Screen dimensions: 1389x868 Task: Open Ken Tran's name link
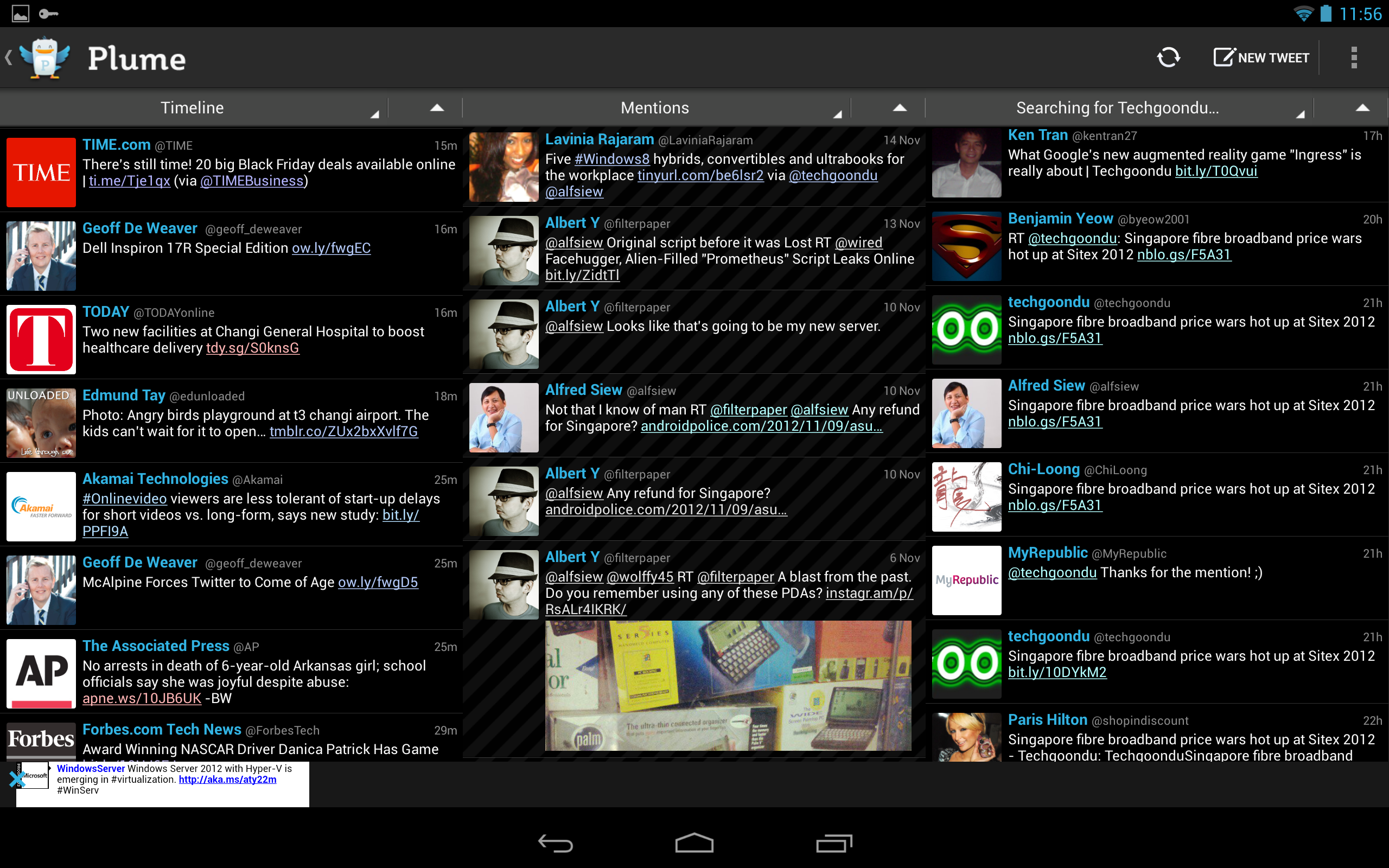click(x=1038, y=135)
